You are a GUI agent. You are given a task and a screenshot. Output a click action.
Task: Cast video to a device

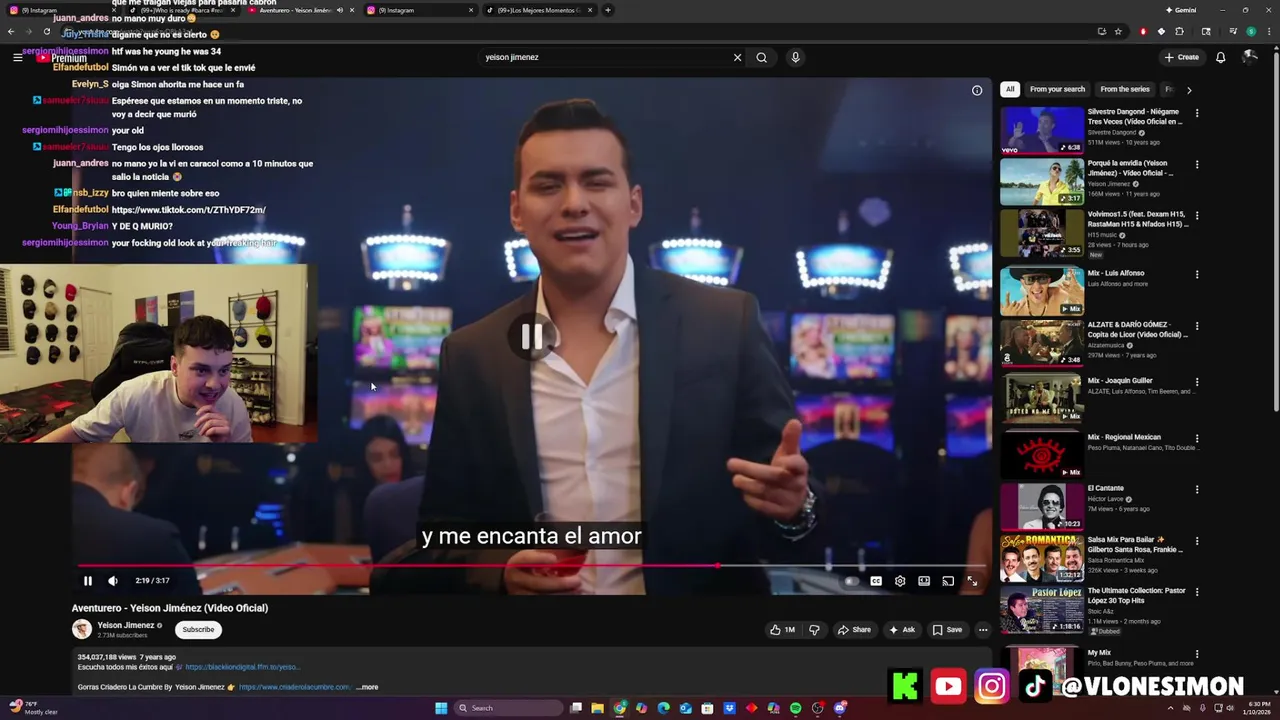(x=948, y=581)
